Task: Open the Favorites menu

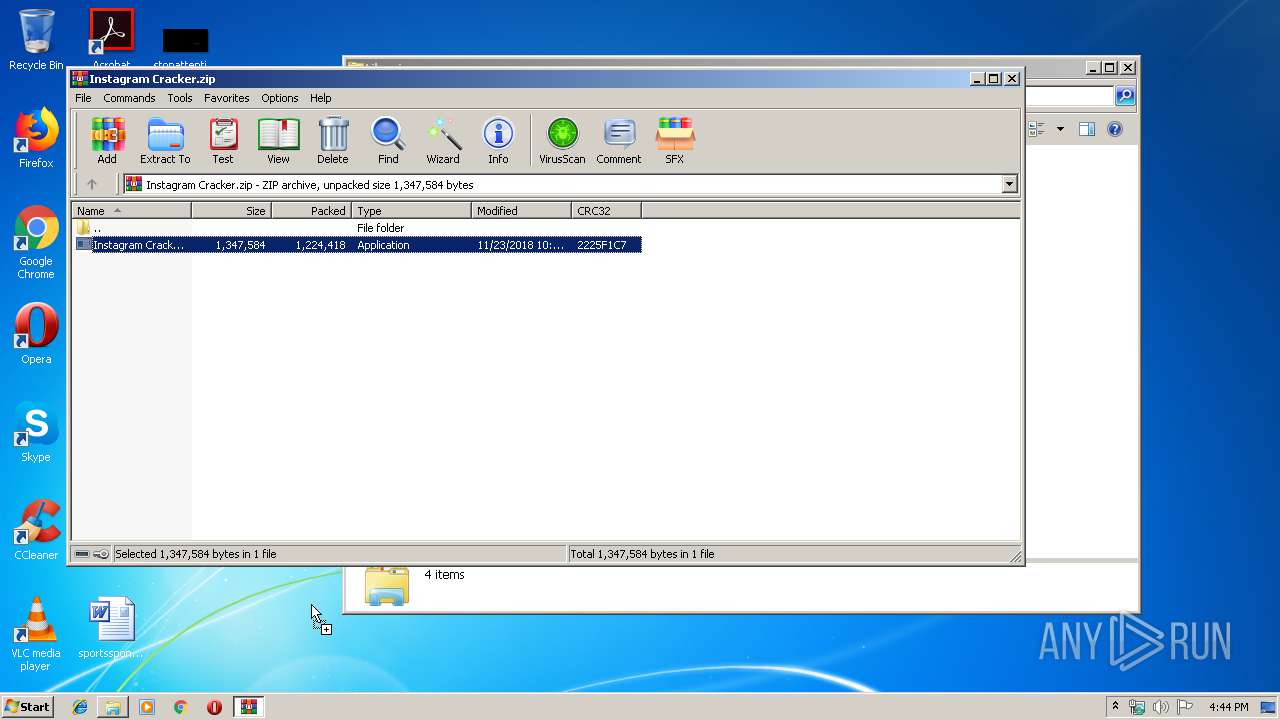Action: click(227, 98)
